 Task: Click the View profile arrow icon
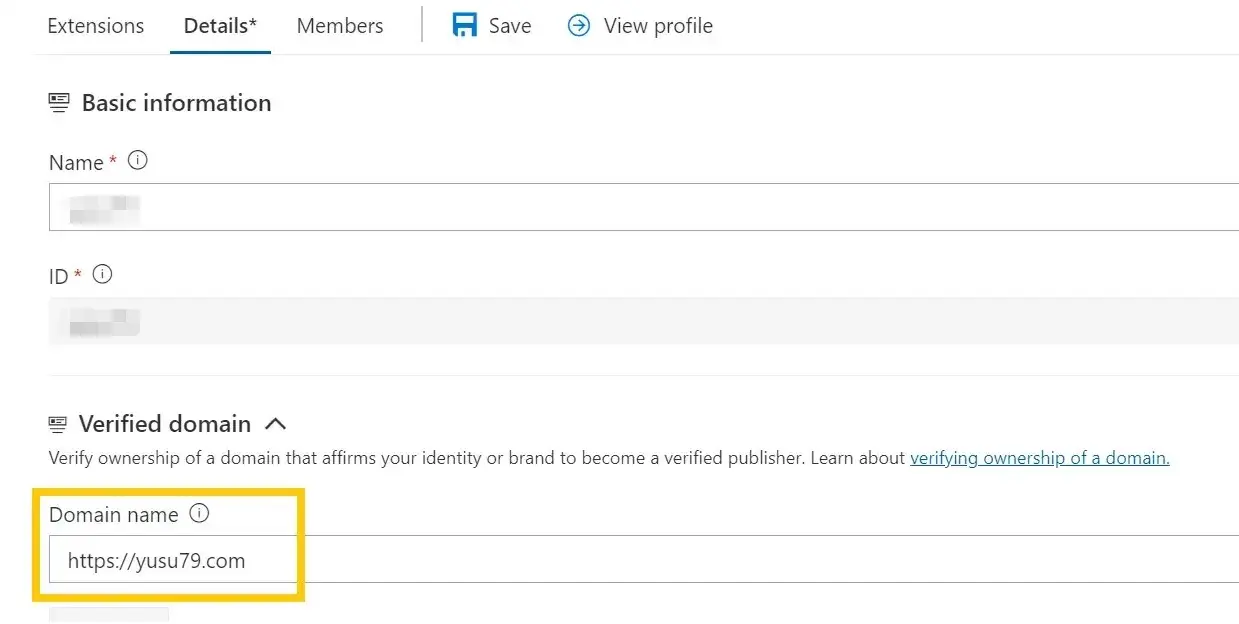pyautogui.click(x=579, y=25)
